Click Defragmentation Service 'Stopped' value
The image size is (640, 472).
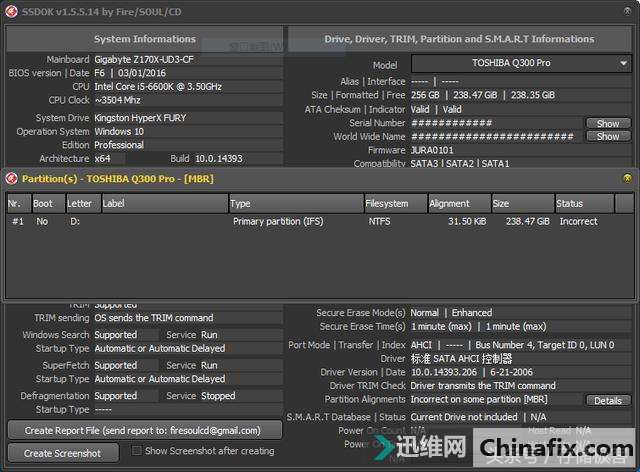(218, 396)
